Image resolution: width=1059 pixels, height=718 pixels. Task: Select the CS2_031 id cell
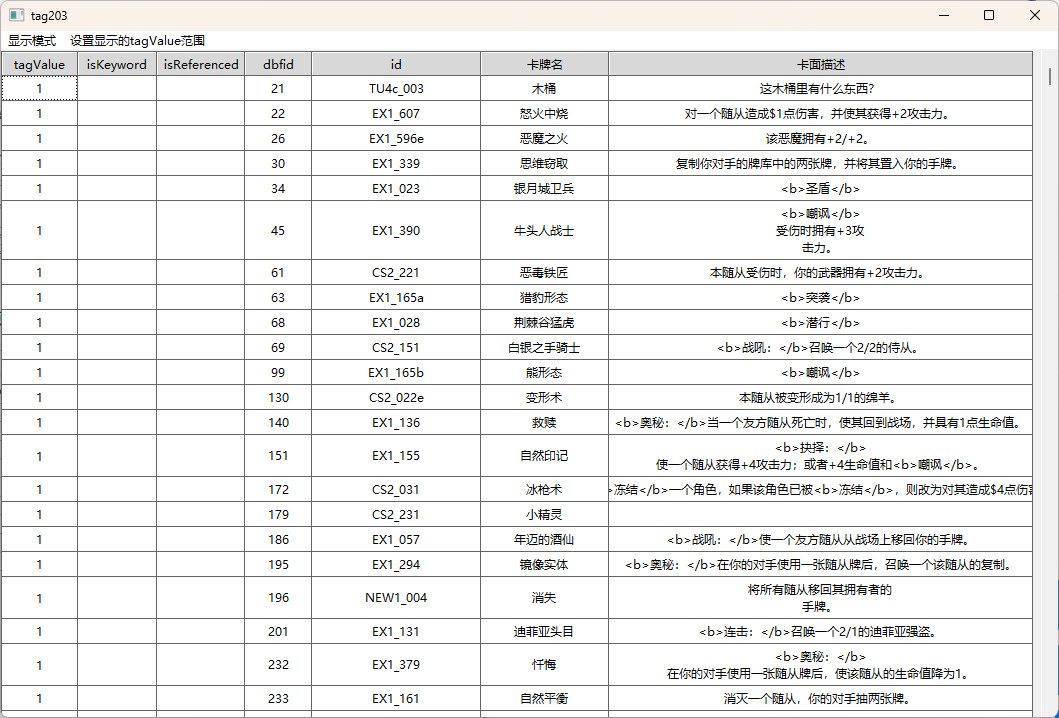396,489
